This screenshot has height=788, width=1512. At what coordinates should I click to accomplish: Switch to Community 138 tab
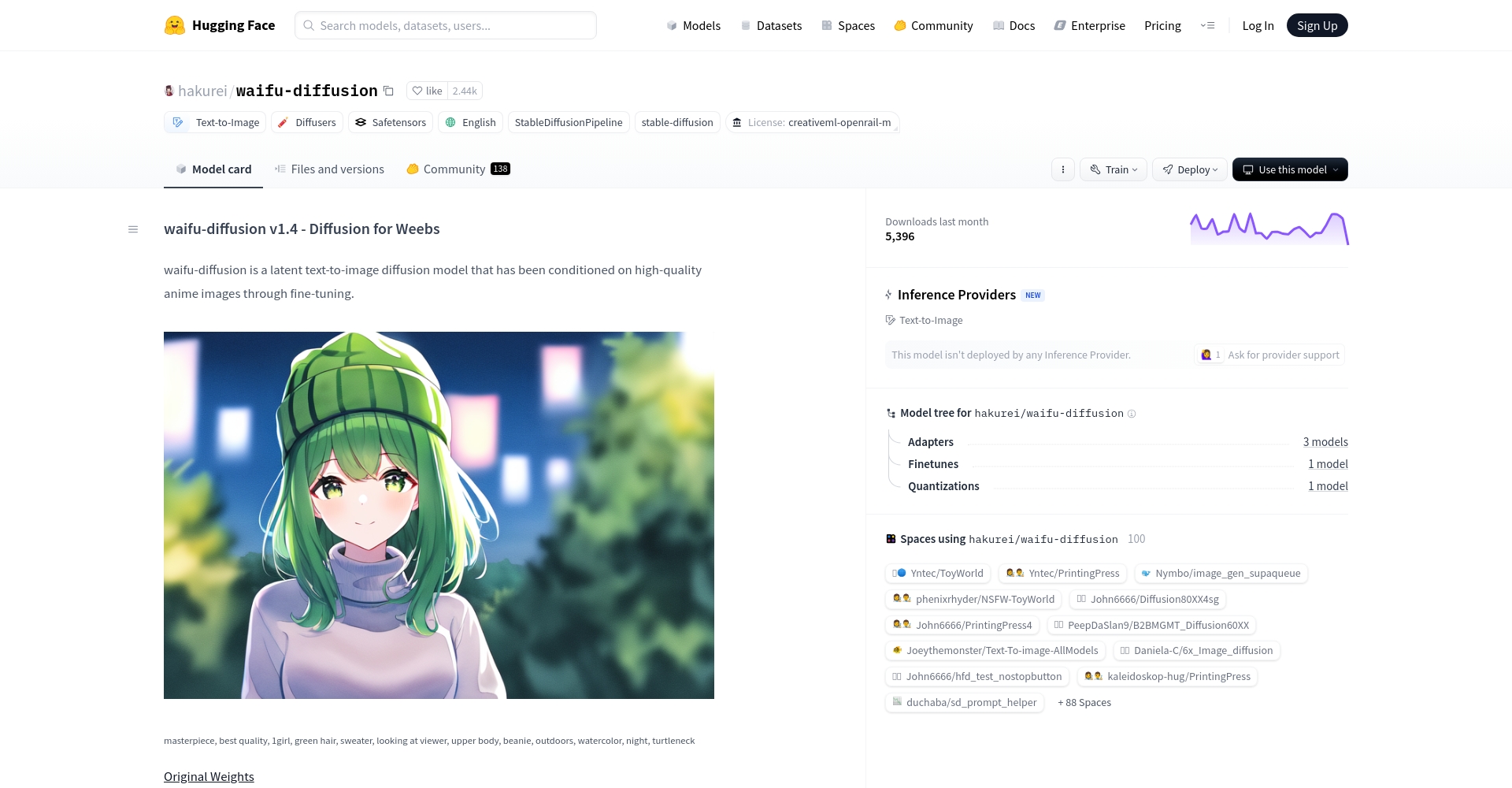pyautogui.click(x=458, y=169)
